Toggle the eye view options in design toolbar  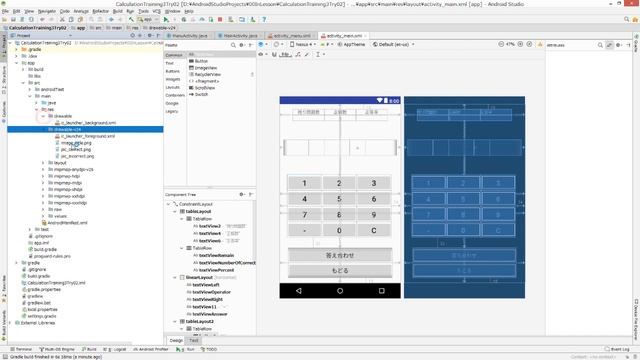pos(262,54)
